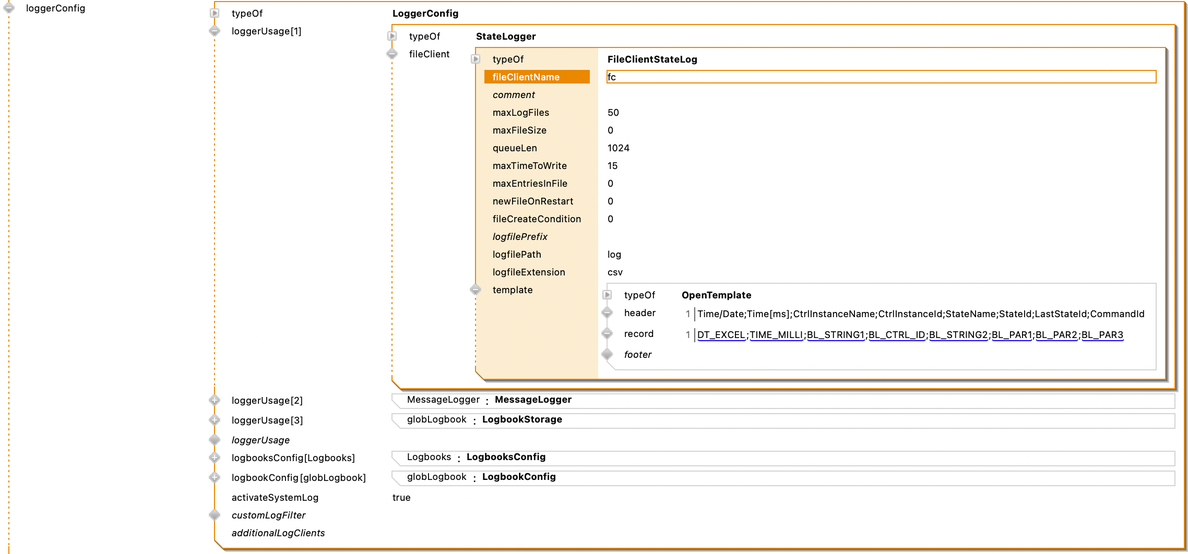This screenshot has height=554, width=1188.
Task: Click the diamond icon next to footer
Action: 607,355
